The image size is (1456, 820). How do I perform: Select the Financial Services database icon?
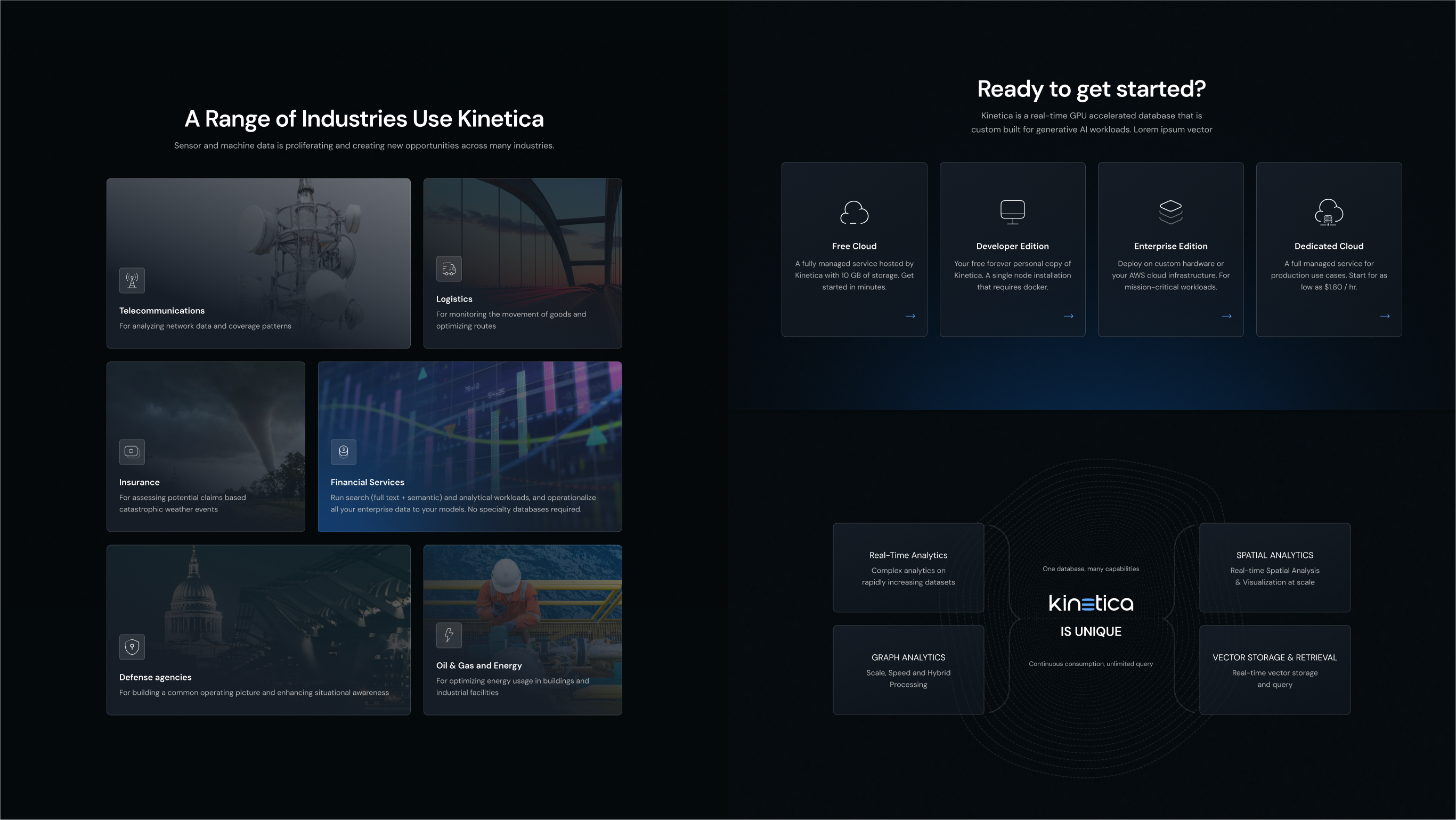[x=343, y=451]
